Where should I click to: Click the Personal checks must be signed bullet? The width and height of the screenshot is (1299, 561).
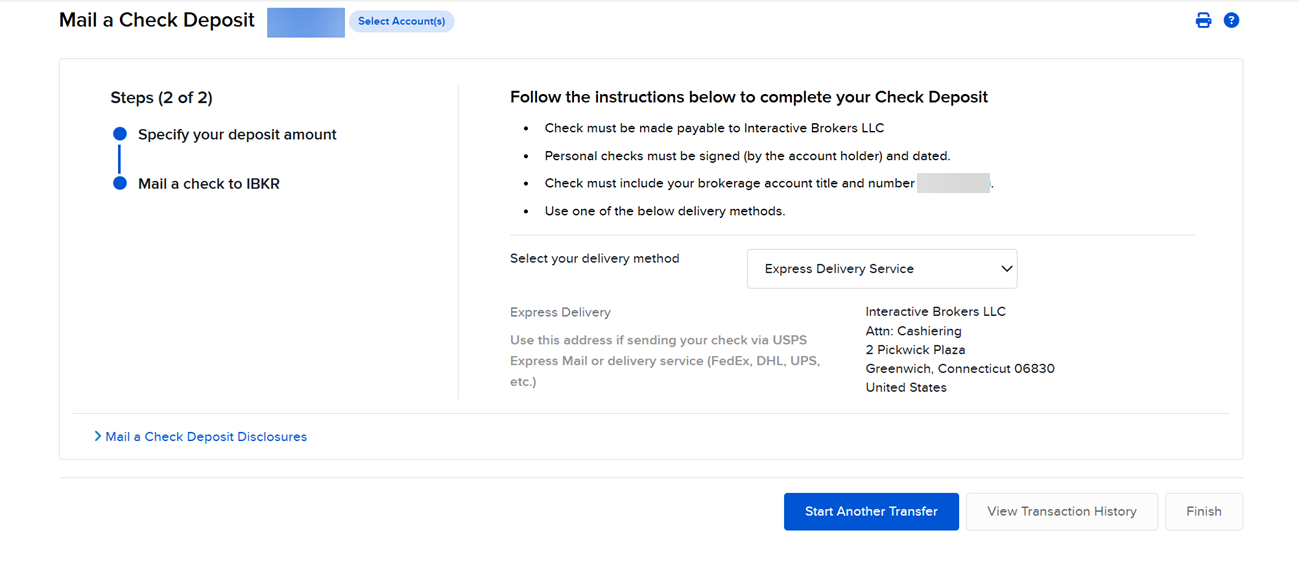[747, 156]
